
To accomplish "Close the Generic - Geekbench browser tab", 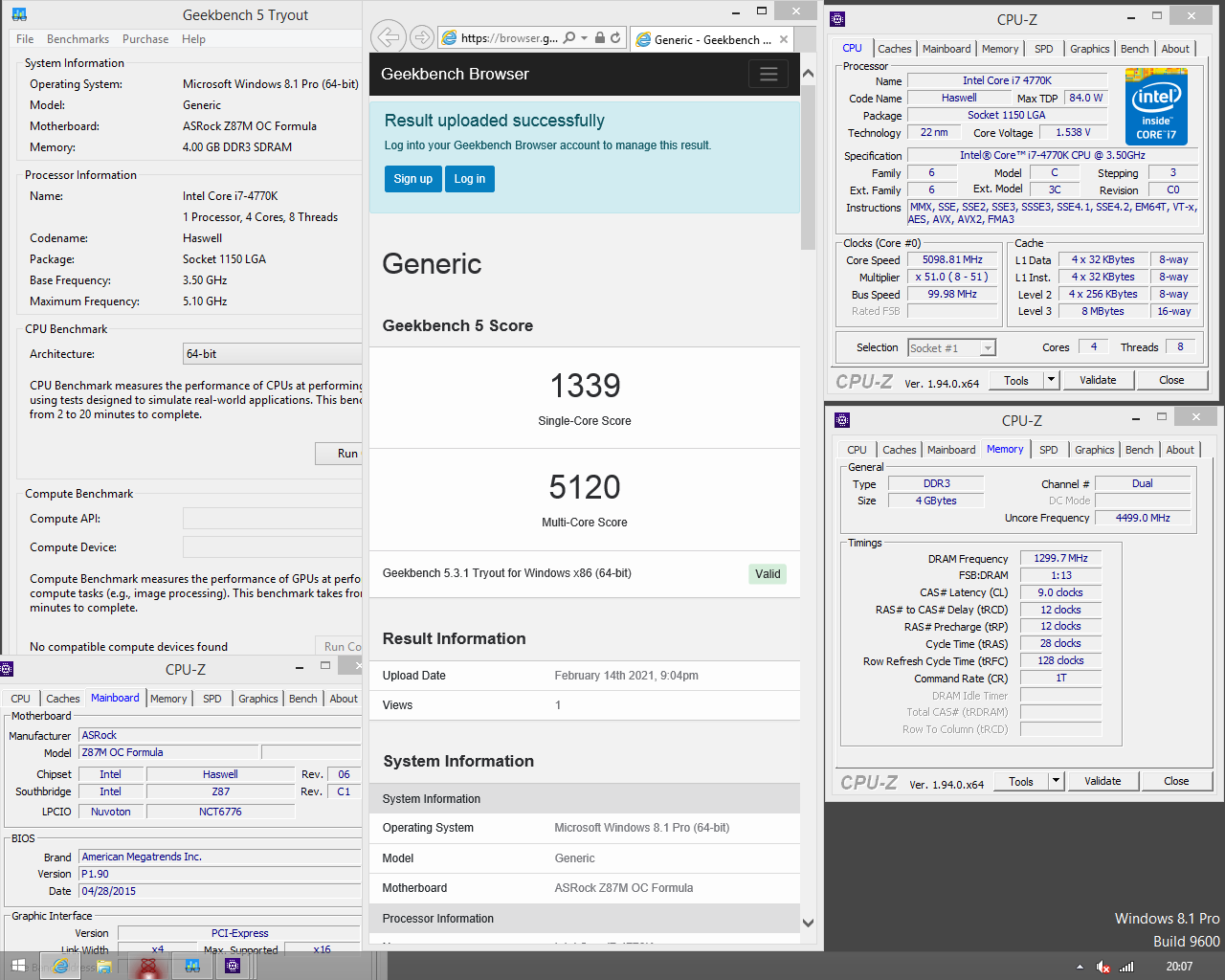I will [784, 39].
